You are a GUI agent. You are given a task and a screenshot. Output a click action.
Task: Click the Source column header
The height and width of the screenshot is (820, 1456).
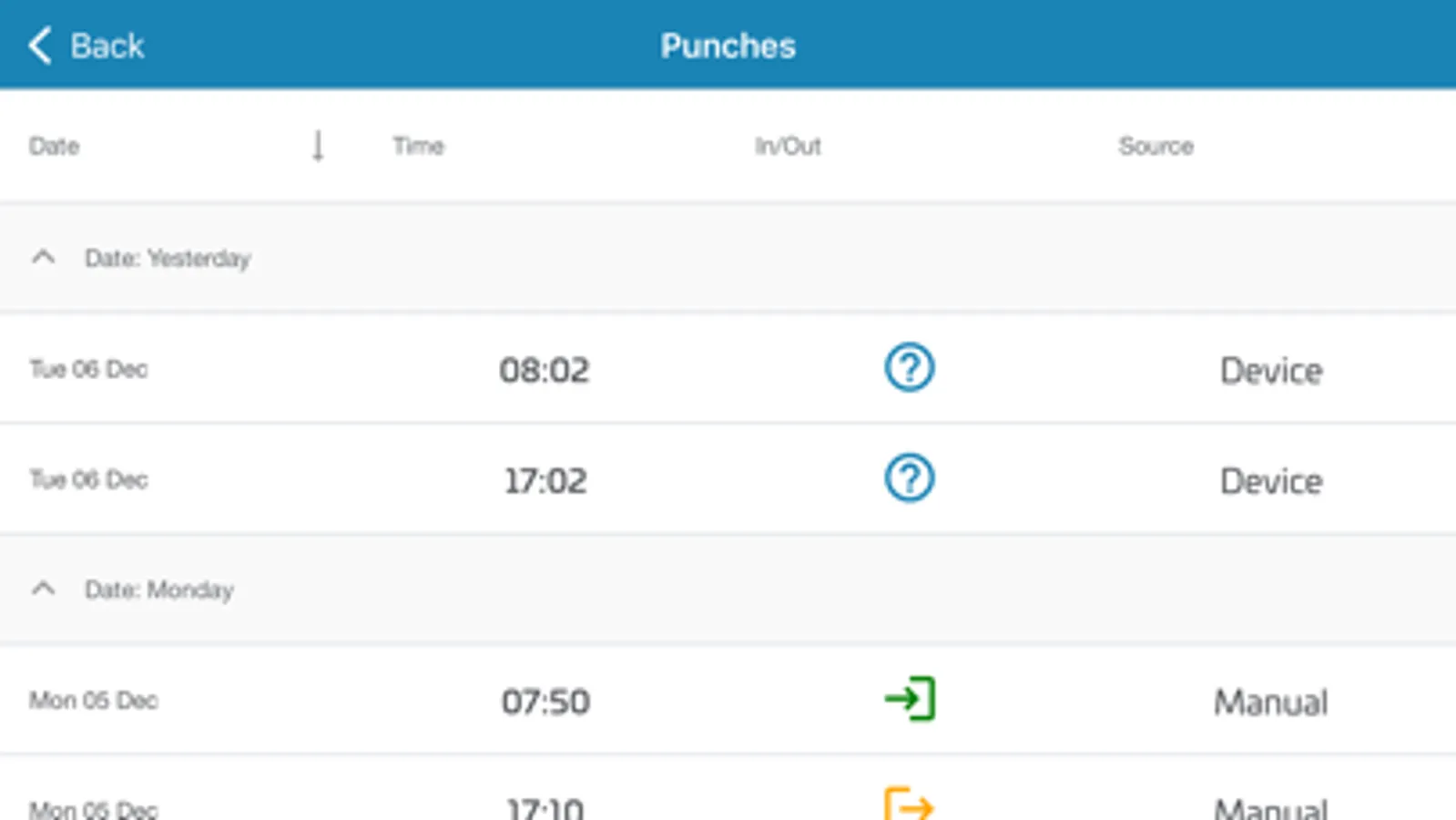[1156, 146]
